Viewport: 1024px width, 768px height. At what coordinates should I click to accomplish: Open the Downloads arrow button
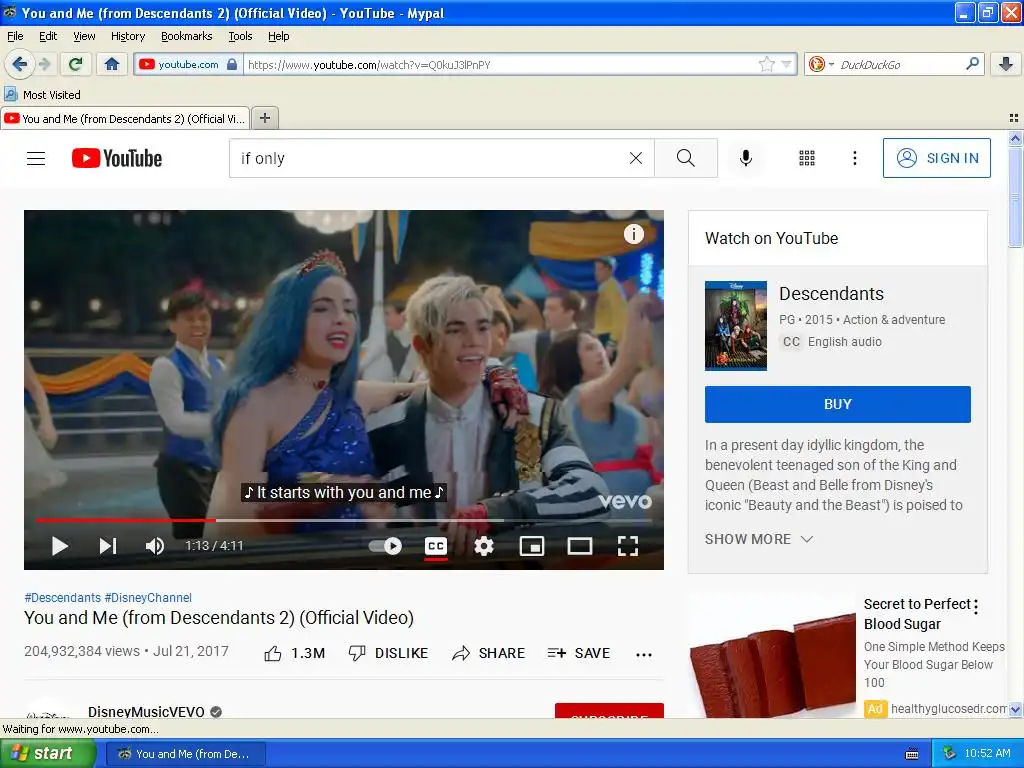click(x=1006, y=64)
